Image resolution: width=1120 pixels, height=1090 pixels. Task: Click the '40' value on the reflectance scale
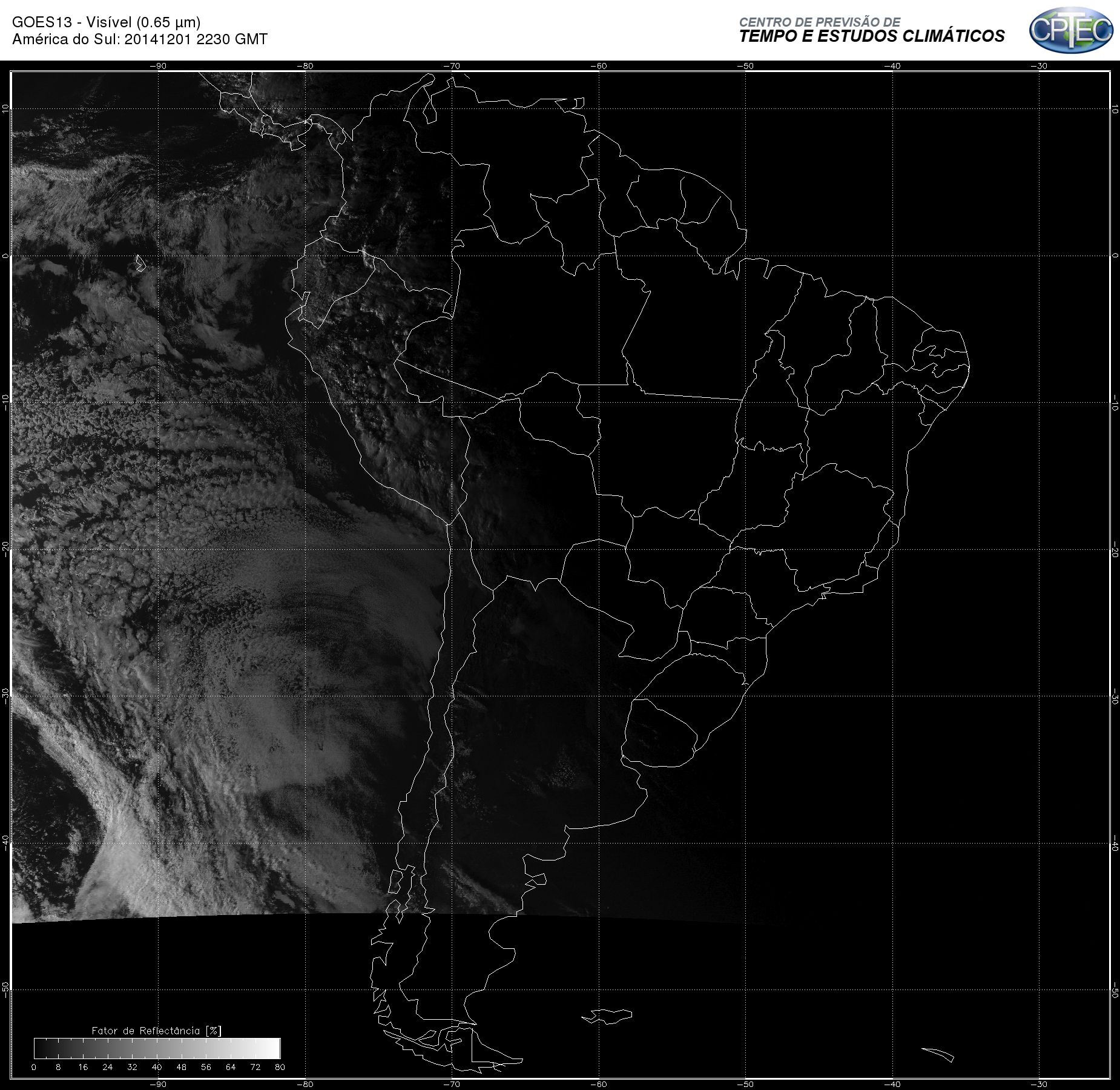[157, 1067]
